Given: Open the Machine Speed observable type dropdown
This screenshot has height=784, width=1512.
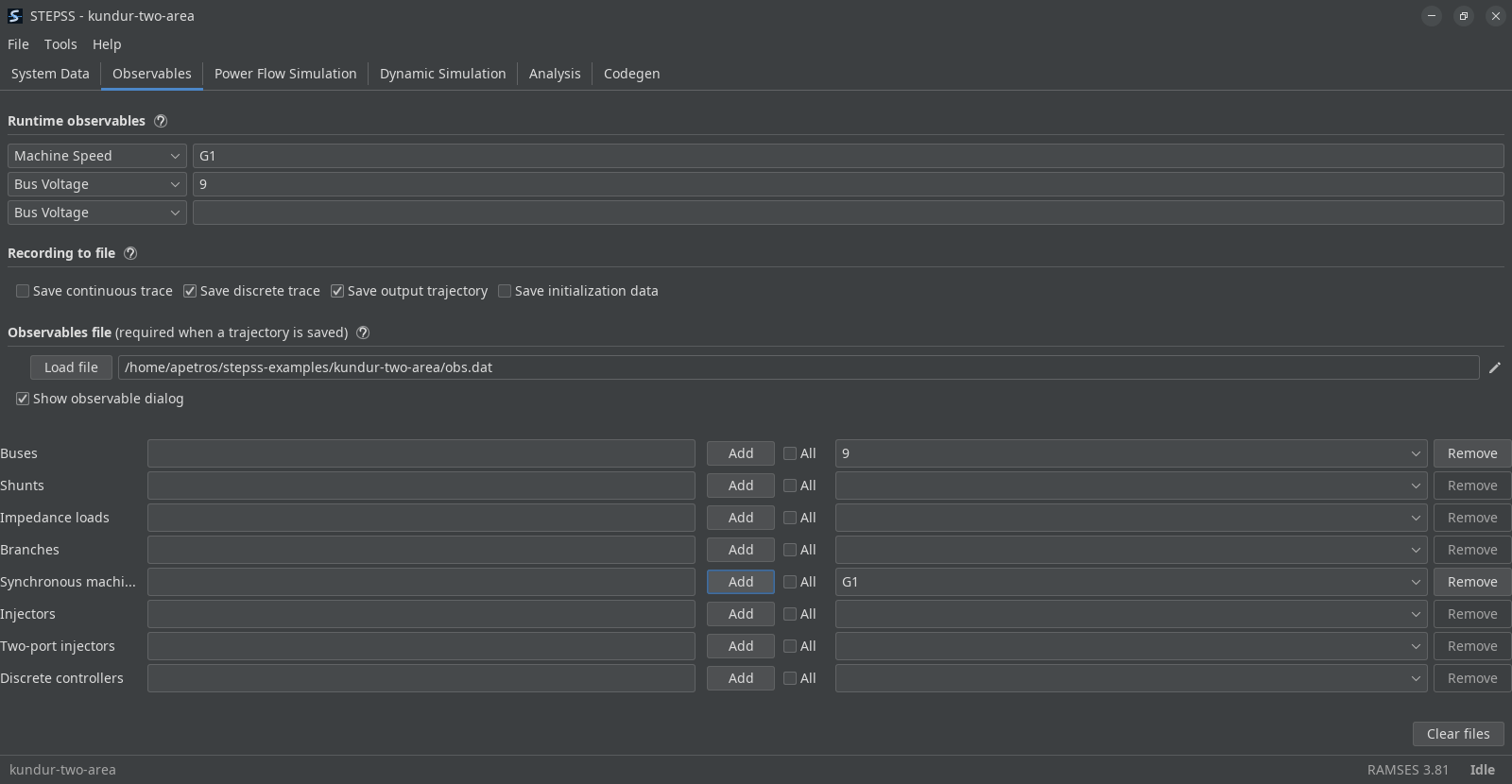Looking at the screenshot, I should click(96, 156).
